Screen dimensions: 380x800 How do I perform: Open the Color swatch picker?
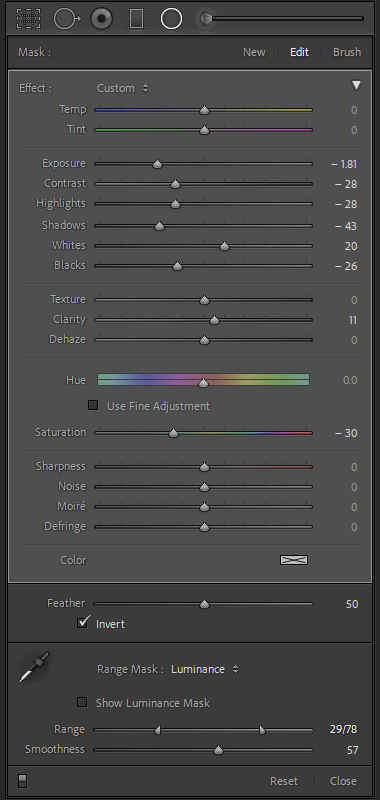pos(294,560)
